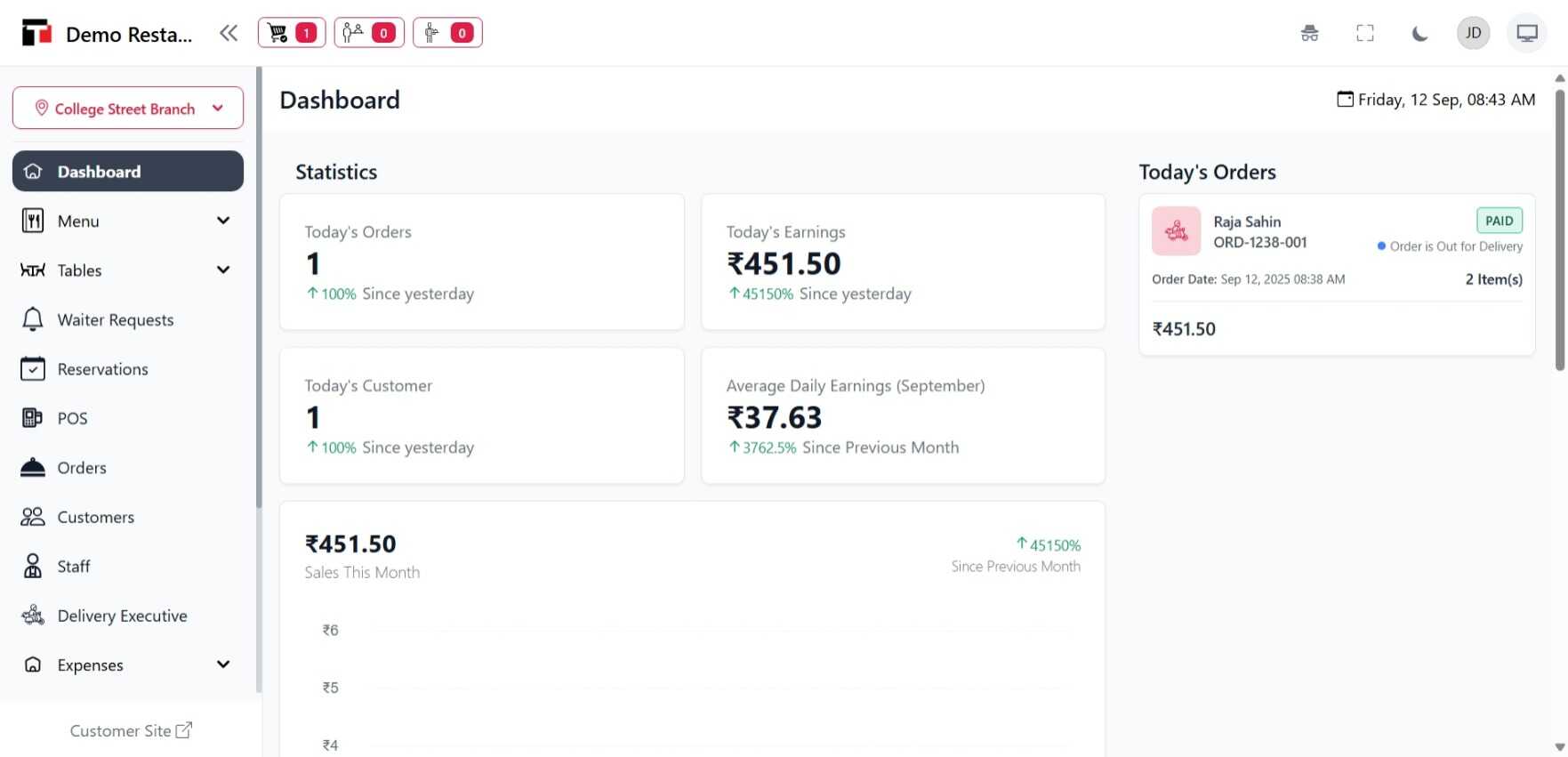Enter fullscreen mode using the expand icon

[x=1364, y=34]
